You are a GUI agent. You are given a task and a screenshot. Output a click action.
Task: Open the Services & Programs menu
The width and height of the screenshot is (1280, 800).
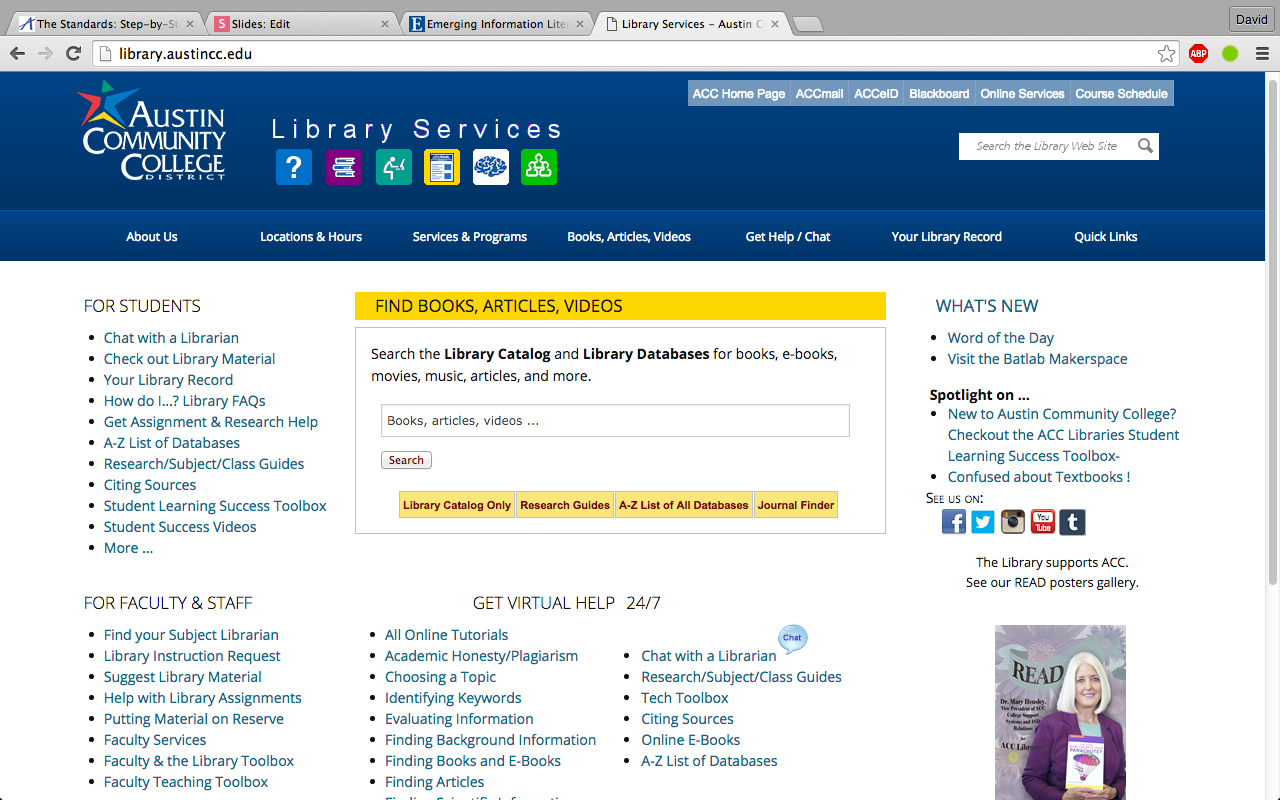point(470,237)
